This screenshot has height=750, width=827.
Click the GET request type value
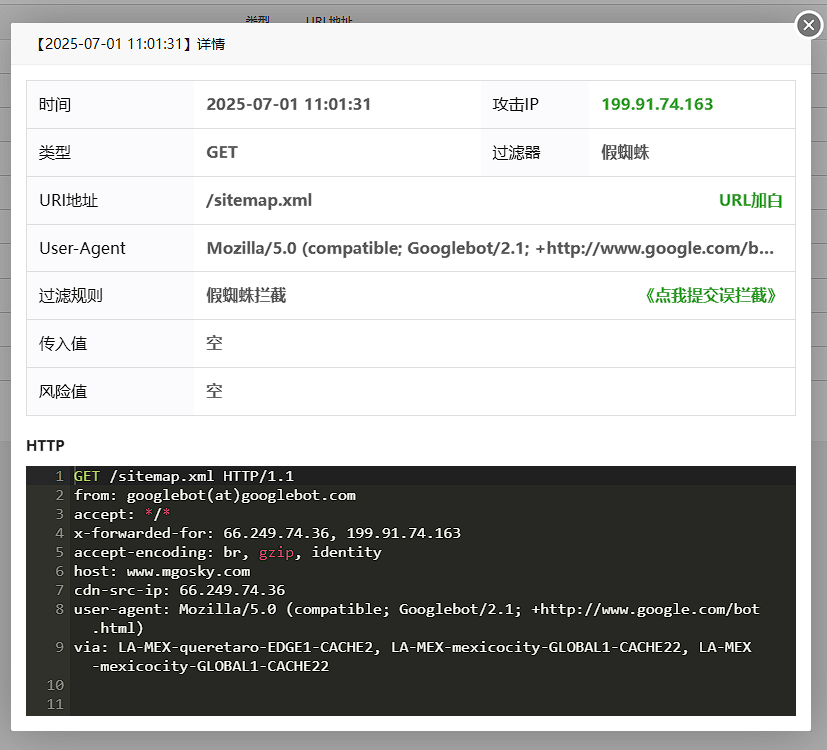click(x=222, y=152)
